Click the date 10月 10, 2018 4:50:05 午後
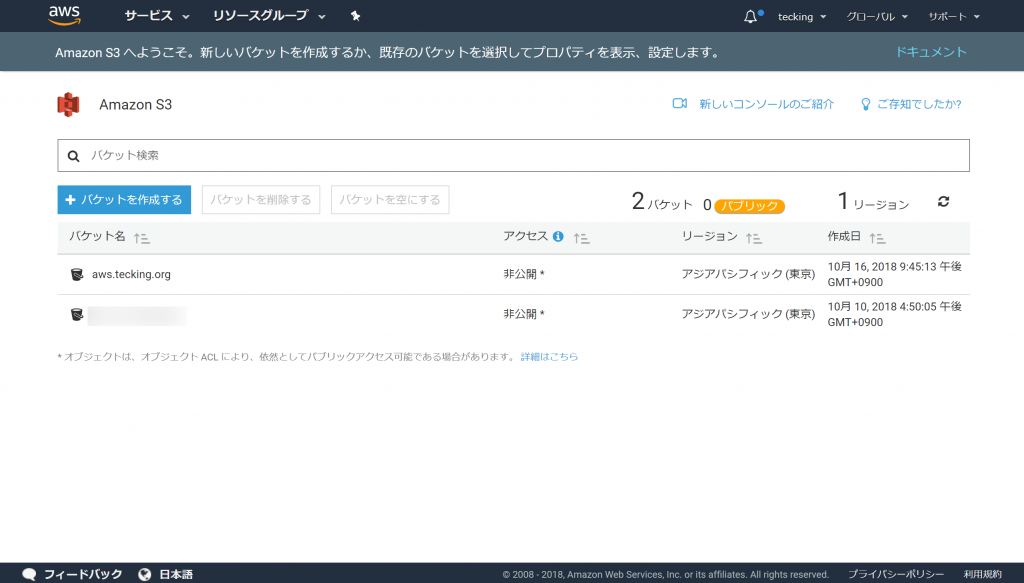The height and width of the screenshot is (583, 1024). coord(894,306)
